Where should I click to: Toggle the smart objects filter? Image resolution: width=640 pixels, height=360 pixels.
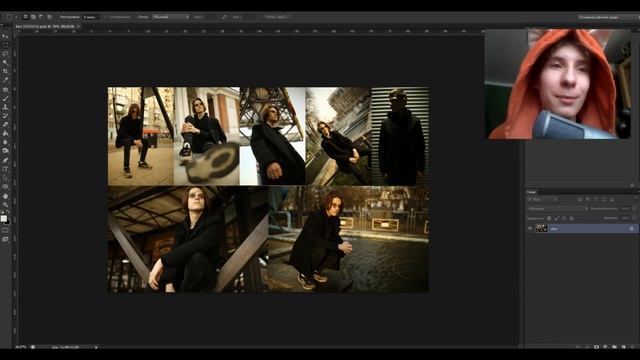coord(612,199)
